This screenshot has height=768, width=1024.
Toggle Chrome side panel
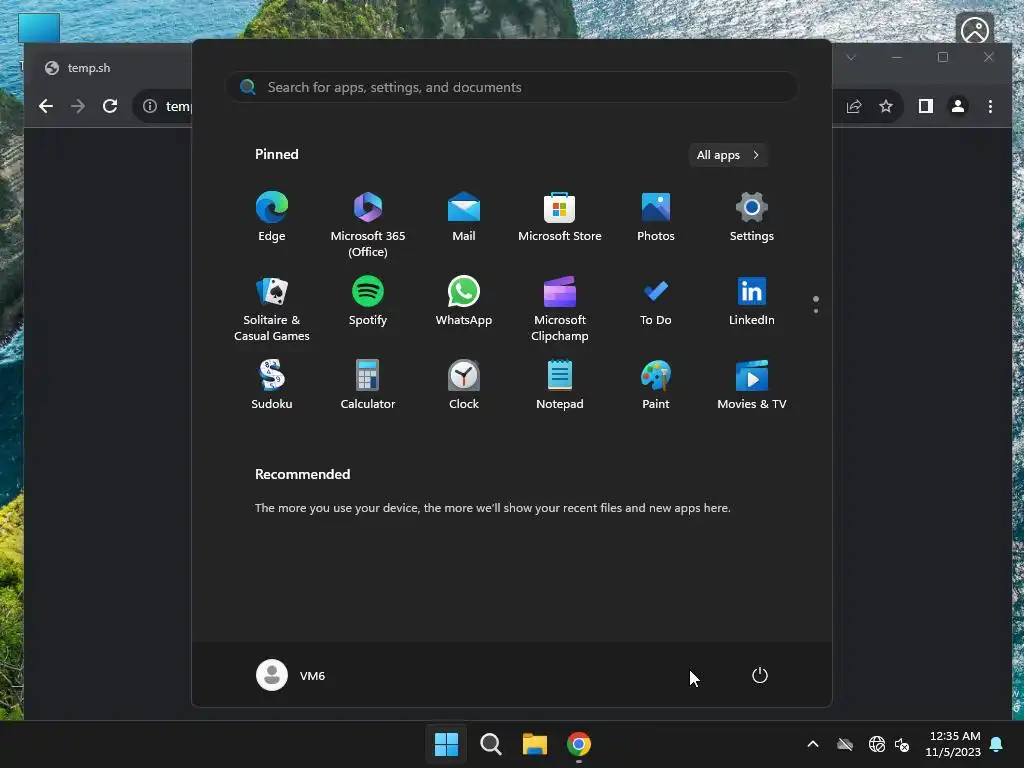(925, 106)
